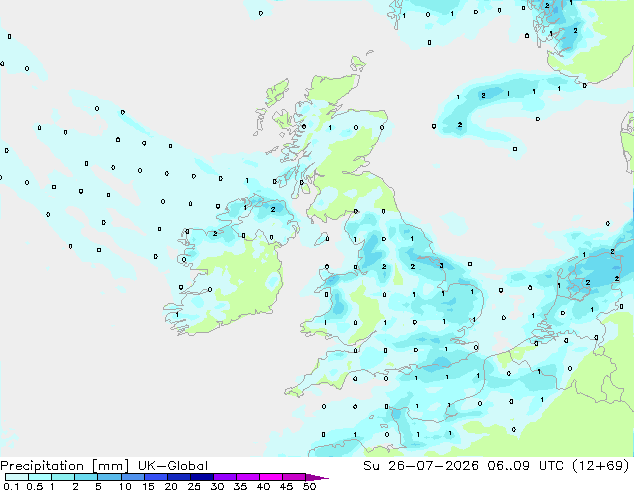Select the 45–50 mm legend color swatch
634x490 pixels.
pyautogui.click(x=294, y=477)
